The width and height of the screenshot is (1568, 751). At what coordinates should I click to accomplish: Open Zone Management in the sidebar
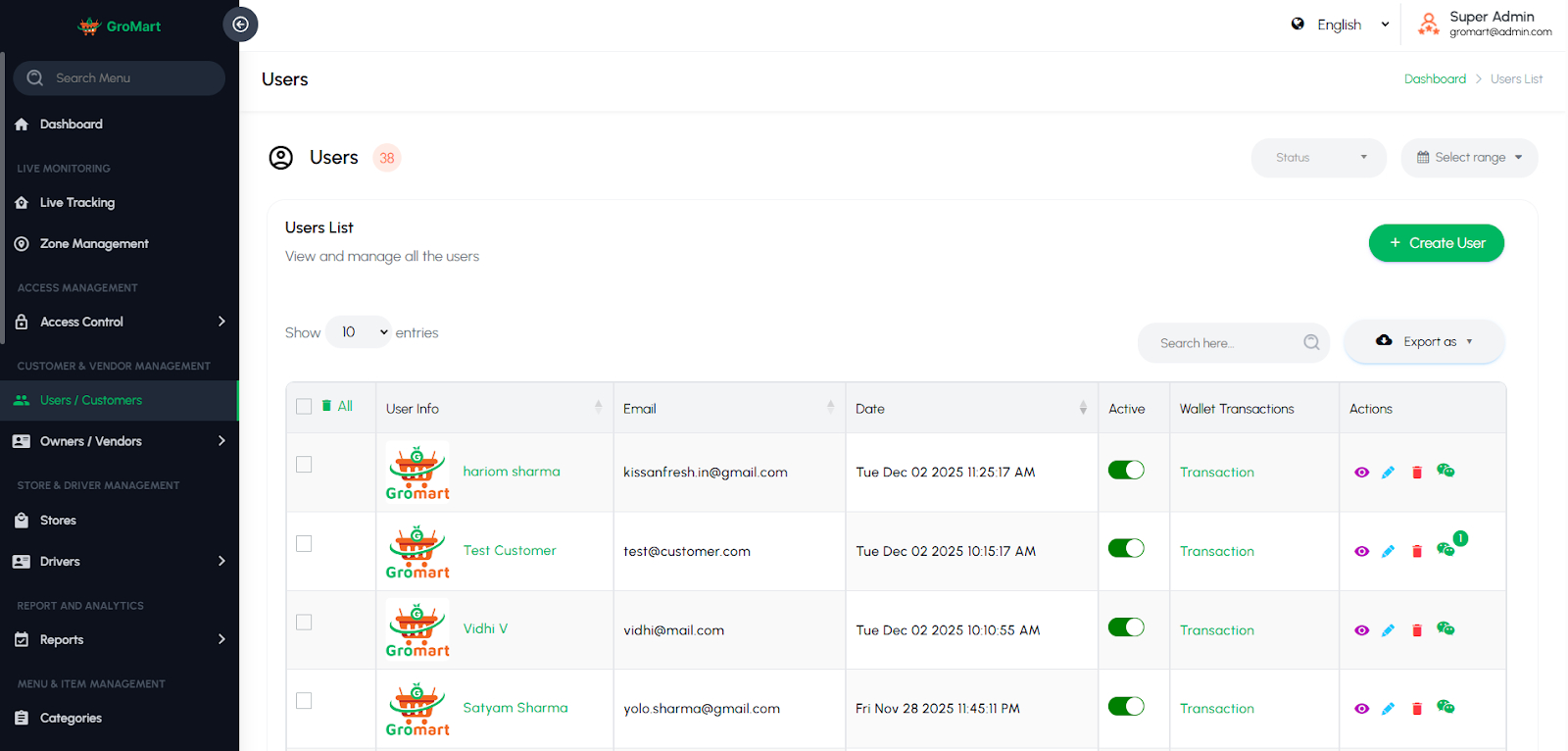click(x=94, y=244)
